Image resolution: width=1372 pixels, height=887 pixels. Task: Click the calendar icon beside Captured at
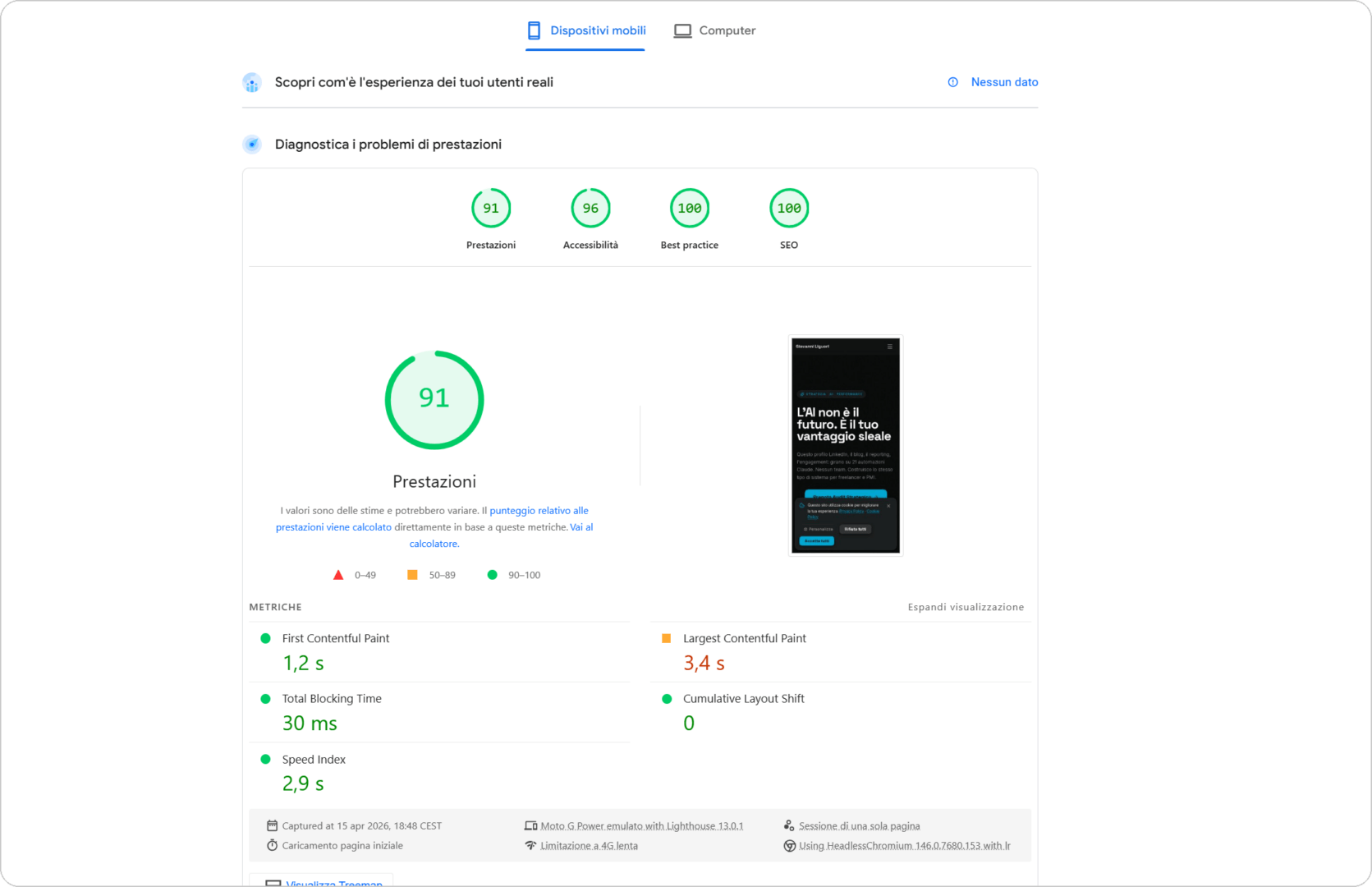click(x=272, y=825)
